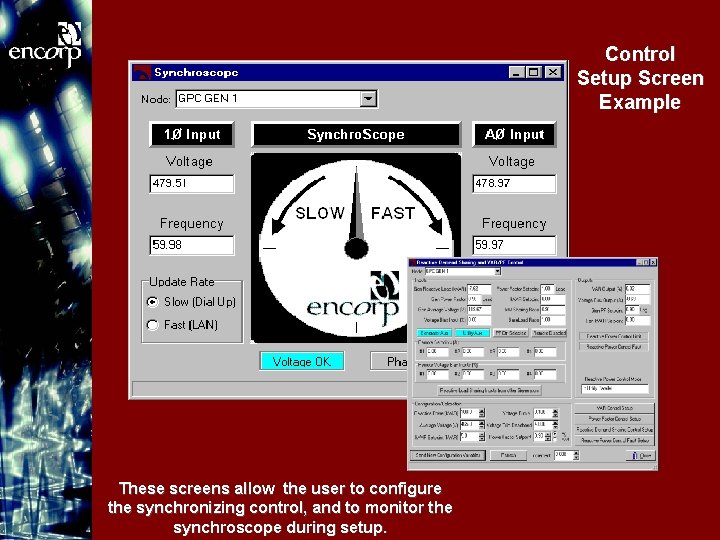Click the AØ Input frequency field 59.97
The image size is (720, 540).
[x=514, y=245]
